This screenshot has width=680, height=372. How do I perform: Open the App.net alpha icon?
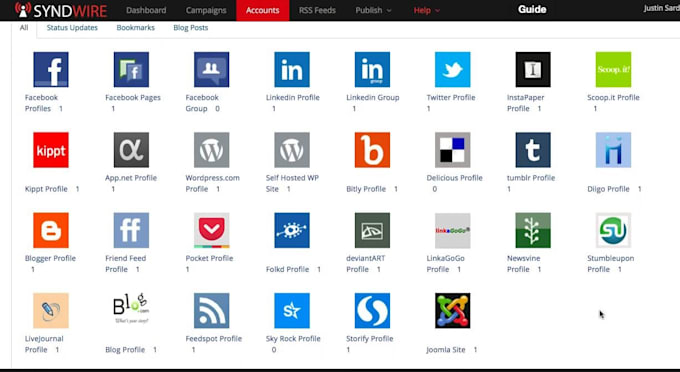[x=131, y=150]
